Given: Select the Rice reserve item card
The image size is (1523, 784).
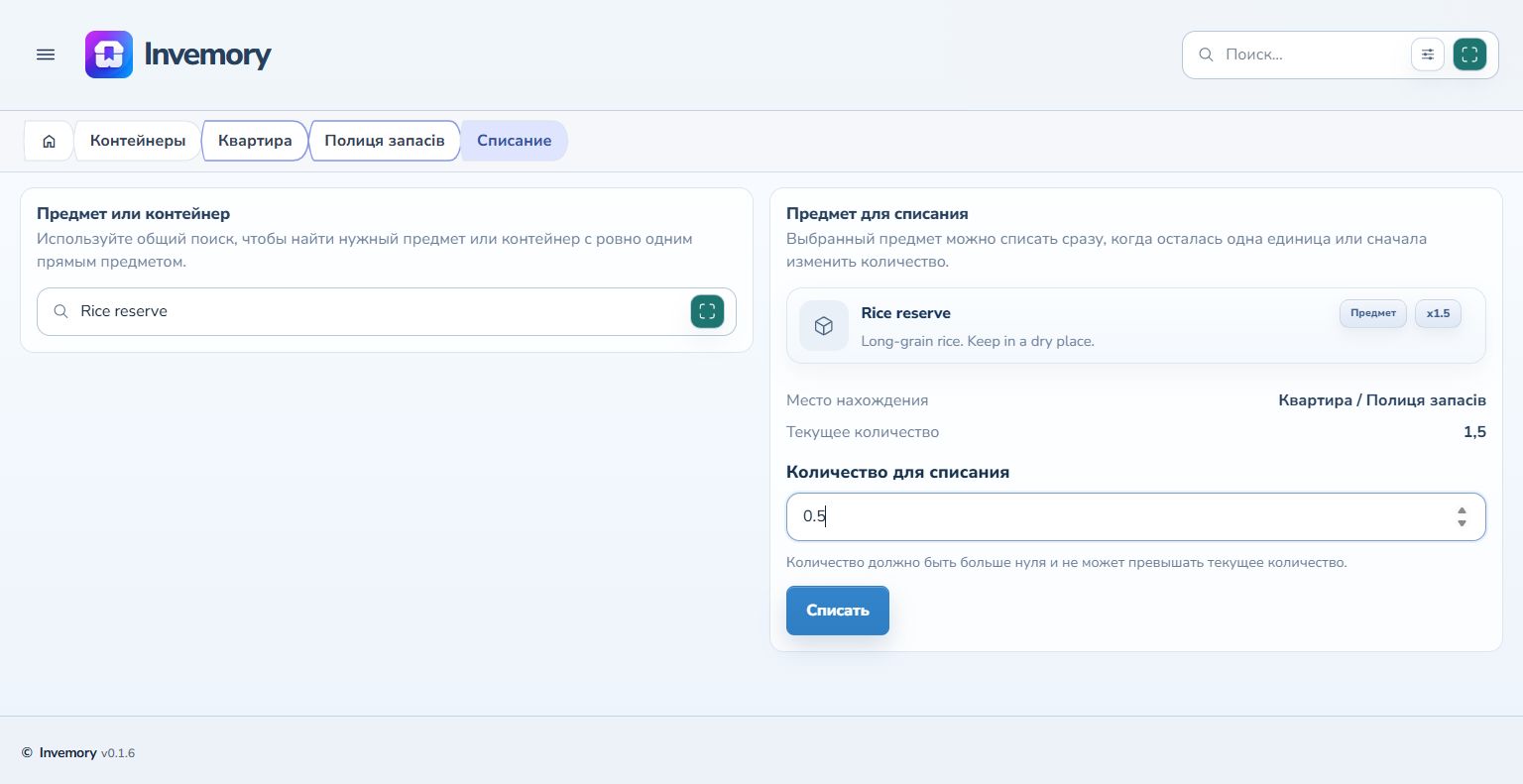Looking at the screenshot, I should pos(1136,326).
